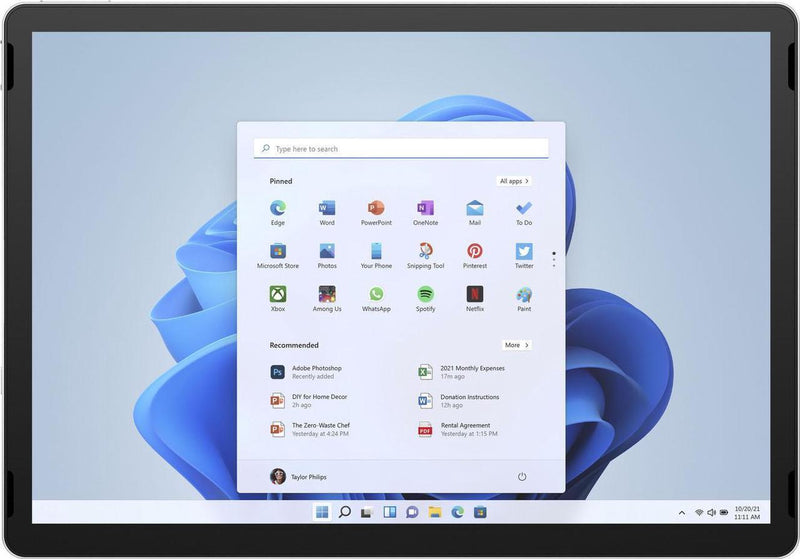Click the taskbar Start button
The height and width of the screenshot is (559, 800).
[322, 512]
